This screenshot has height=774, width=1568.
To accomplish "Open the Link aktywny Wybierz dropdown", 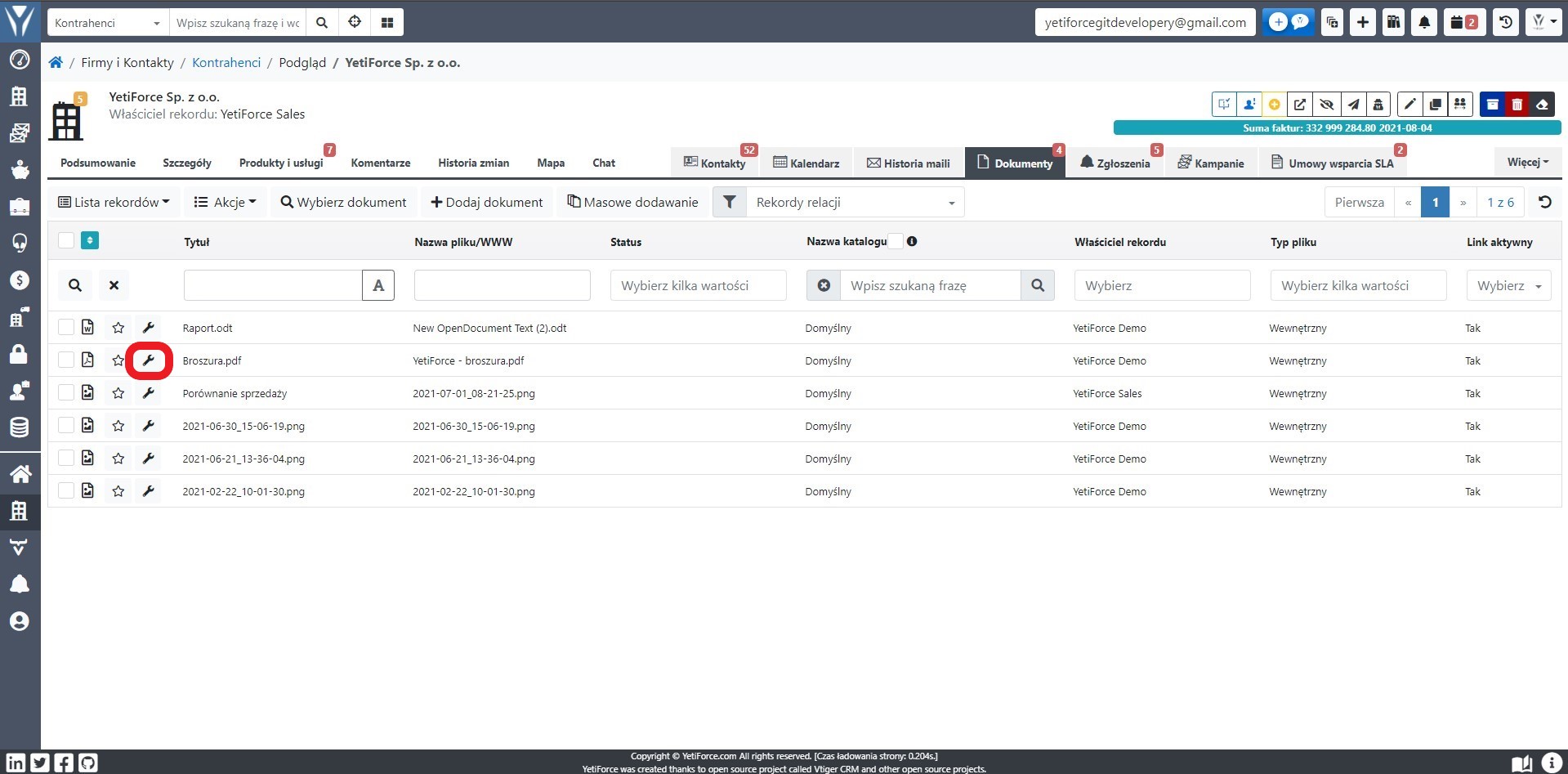I will 1508,285.
